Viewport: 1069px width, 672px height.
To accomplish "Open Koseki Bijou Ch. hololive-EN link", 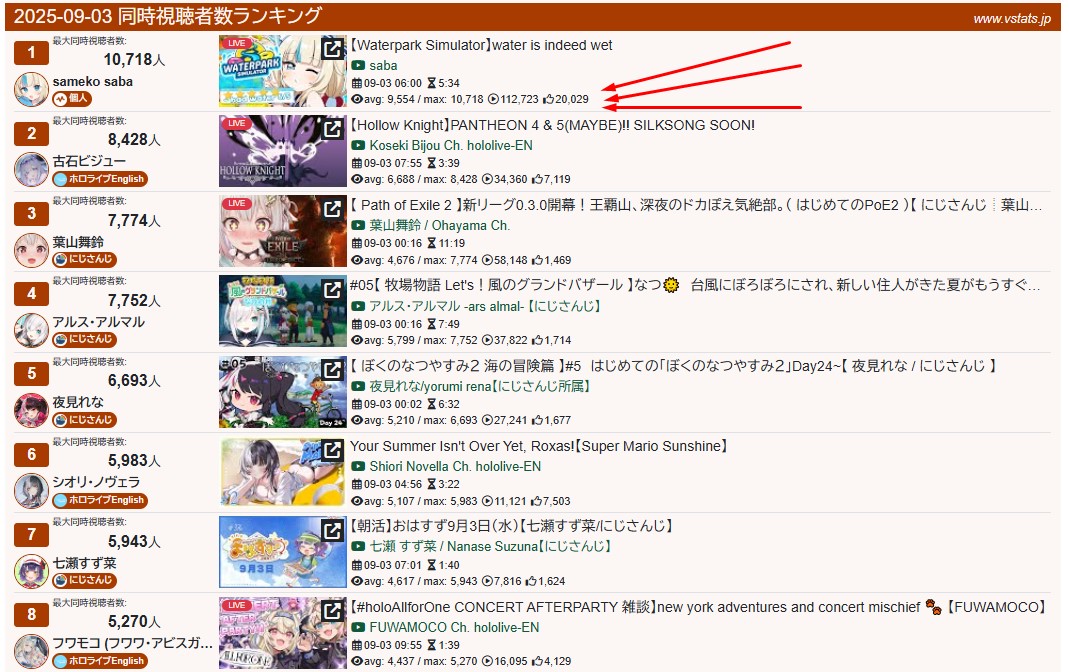I will [451, 145].
